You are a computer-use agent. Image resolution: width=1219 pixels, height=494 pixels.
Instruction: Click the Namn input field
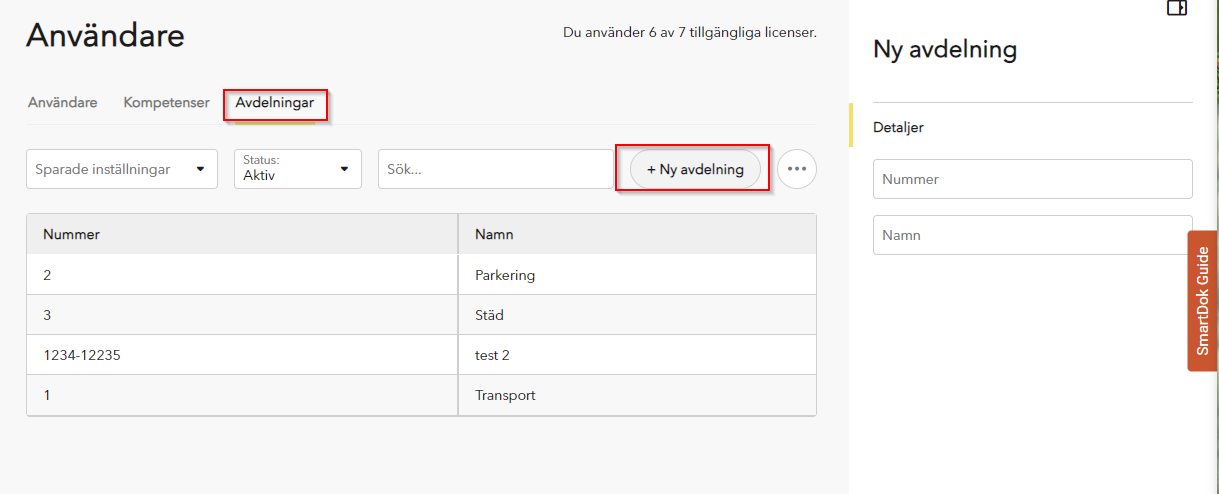tap(1033, 235)
